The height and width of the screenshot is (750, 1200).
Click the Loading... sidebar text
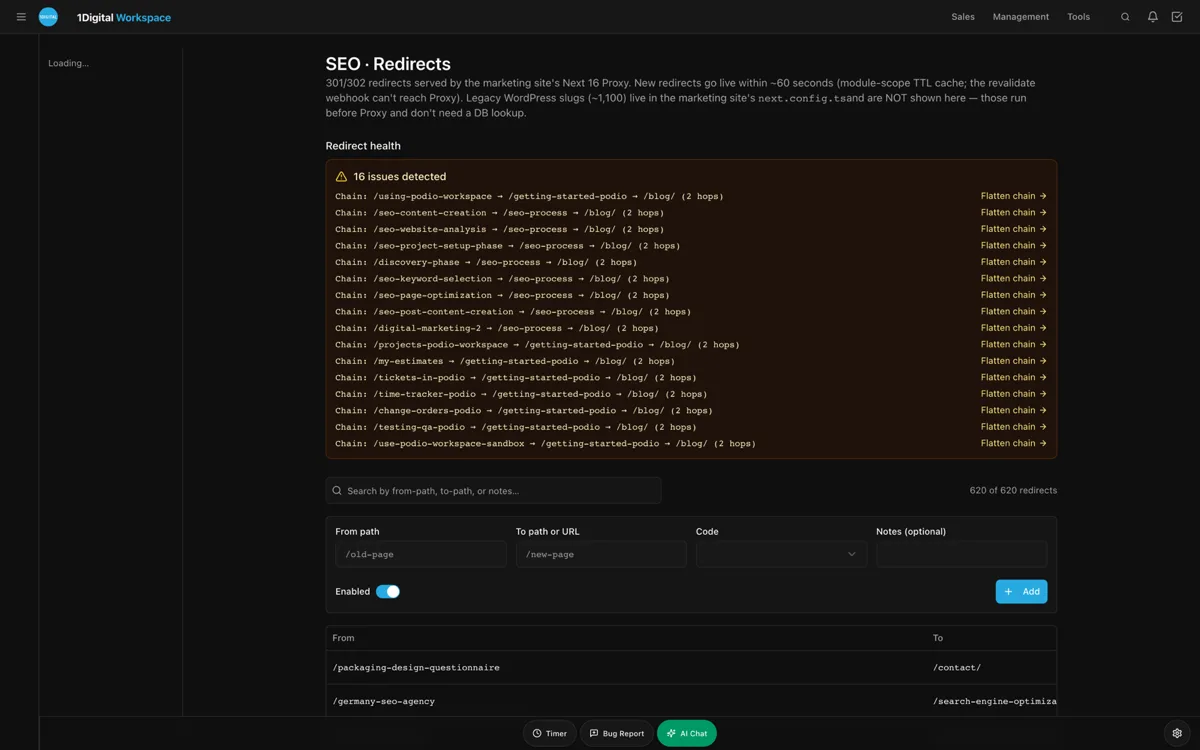tap(68, 63)
